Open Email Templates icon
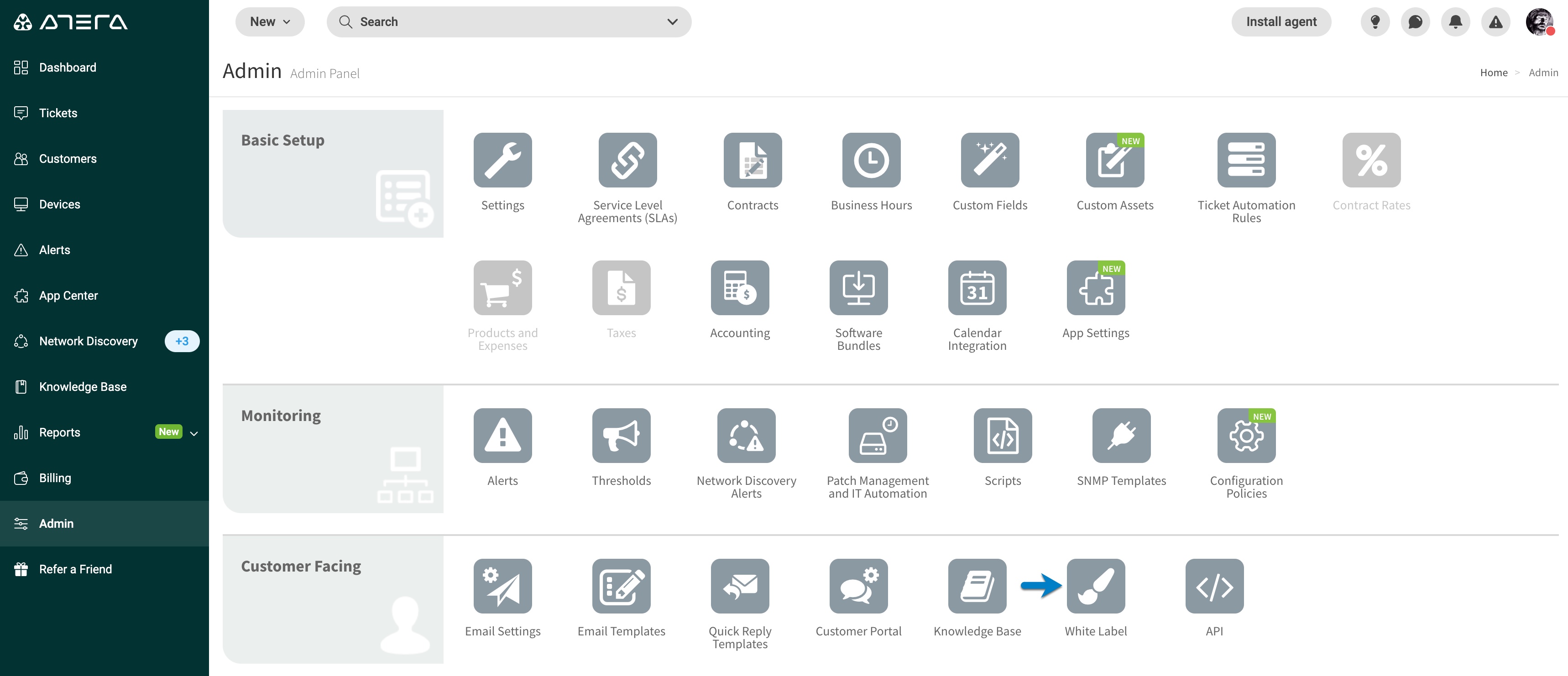Screen dimensions: 1568x676 tap(621, 586)
